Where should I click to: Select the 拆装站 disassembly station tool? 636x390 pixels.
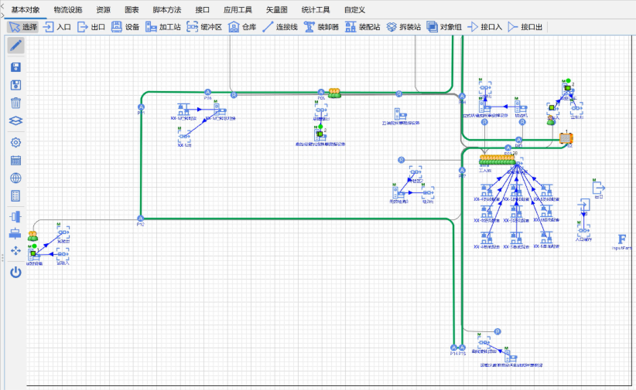[404, 27]
